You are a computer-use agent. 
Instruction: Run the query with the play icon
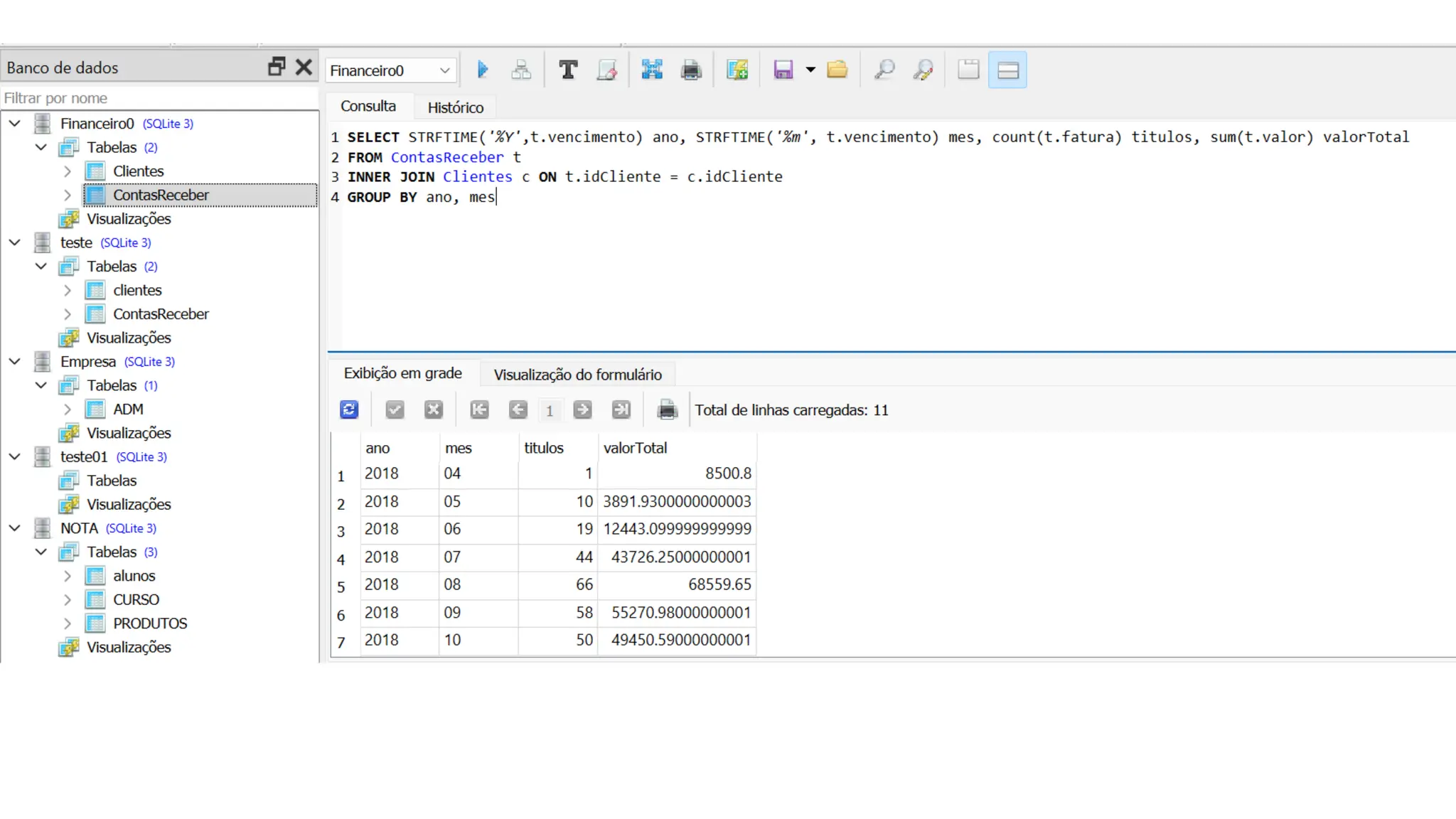483,70
